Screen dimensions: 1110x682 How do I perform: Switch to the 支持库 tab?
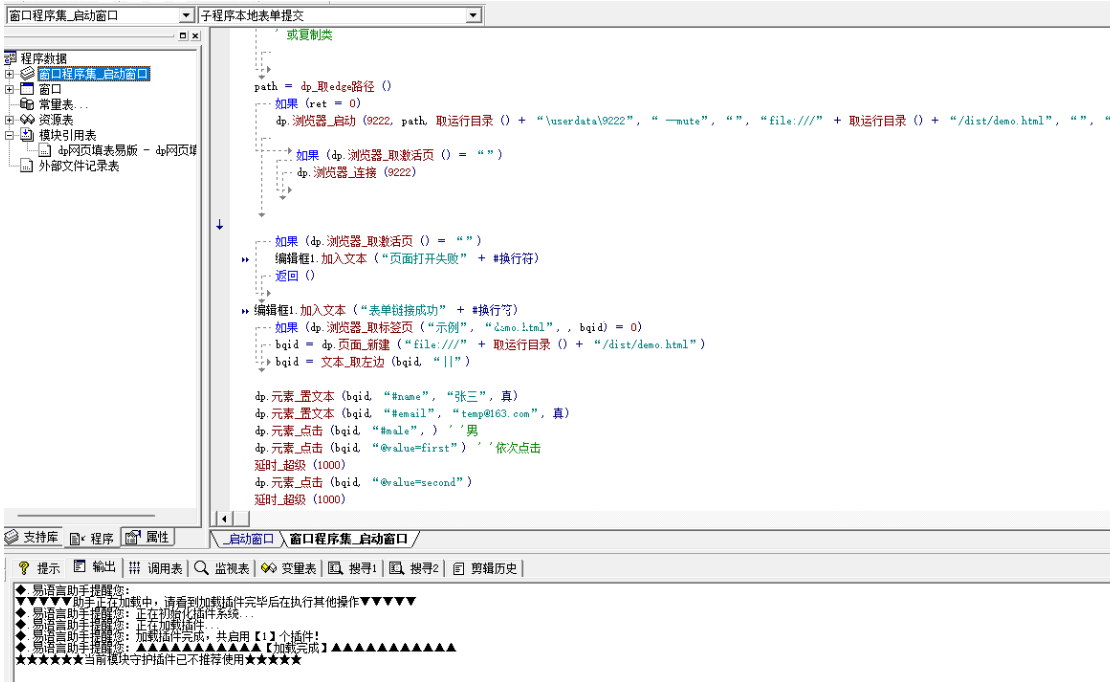point(32,538)
